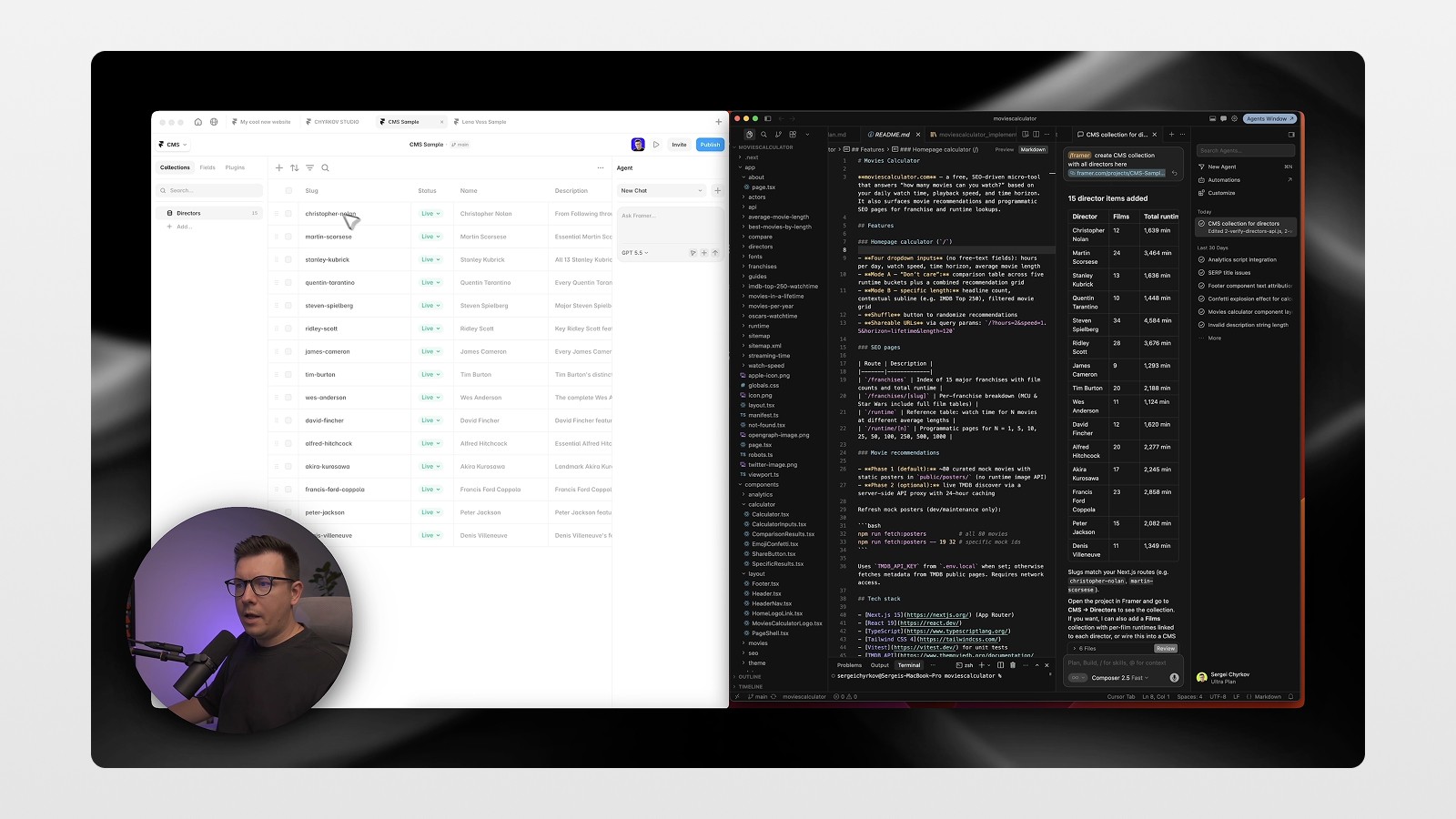
Task: Open the filter icon in the CMS toolbar
Action: (309, 167)
